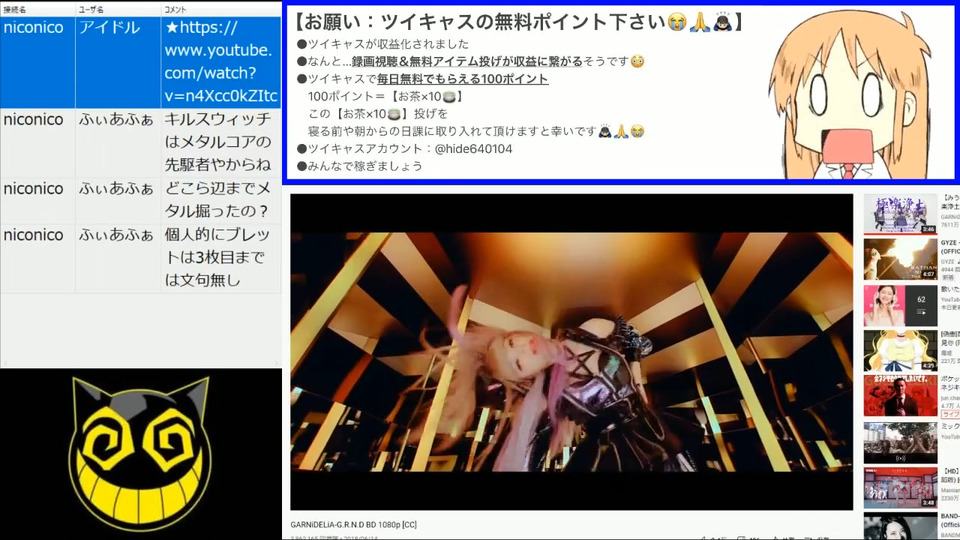
Task: Click the surprised anime girl image
Action: point(852,93)
